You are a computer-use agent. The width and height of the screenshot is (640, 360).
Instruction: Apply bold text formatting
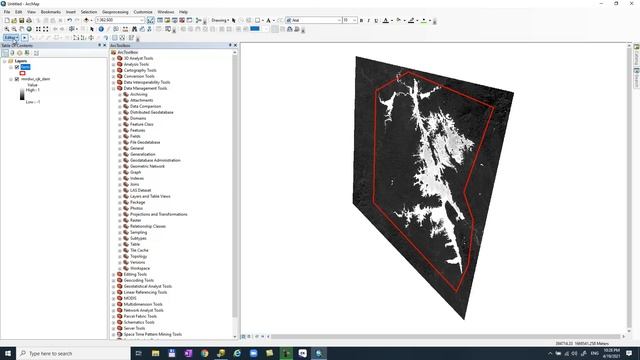pos(361,20)
